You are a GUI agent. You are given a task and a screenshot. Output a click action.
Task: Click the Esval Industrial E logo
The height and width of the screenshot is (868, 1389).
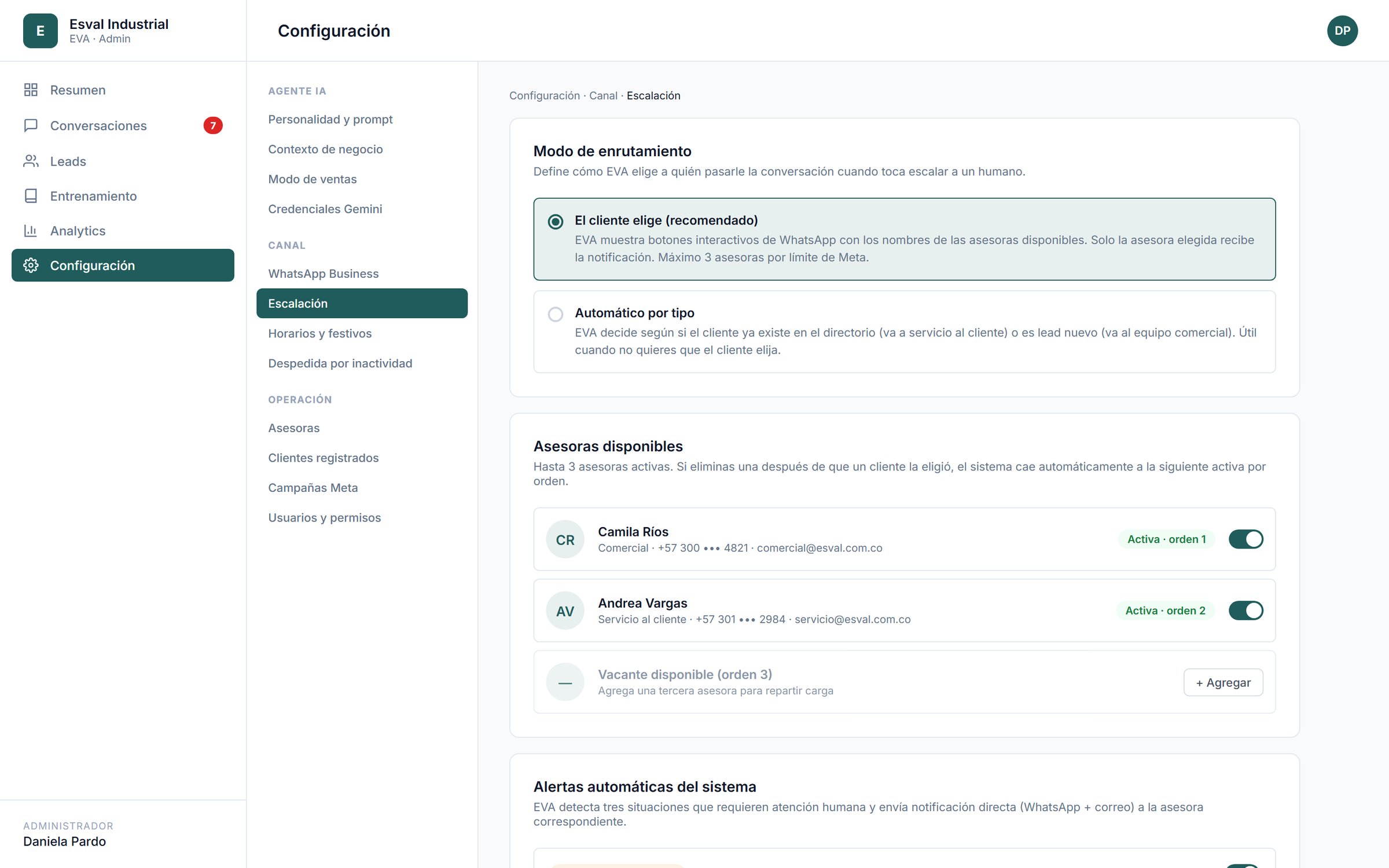click(x=40, y=31)
